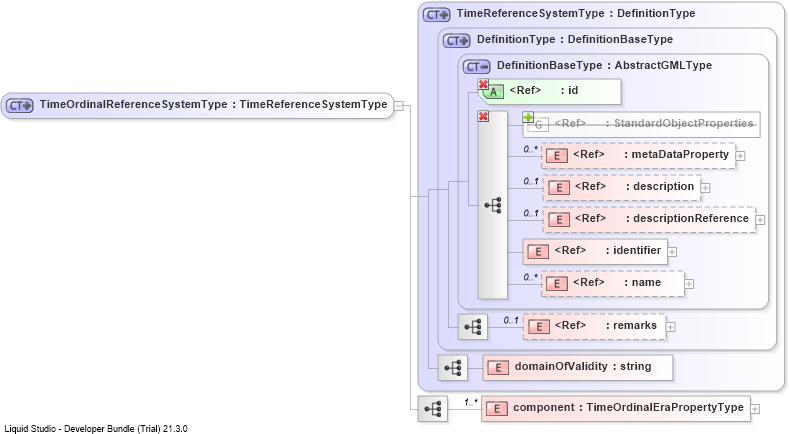Screen dimensions: 789x434
Task: Collapse the TimeOrdinalReferenceSystemType node
Action: pos(399,106)
